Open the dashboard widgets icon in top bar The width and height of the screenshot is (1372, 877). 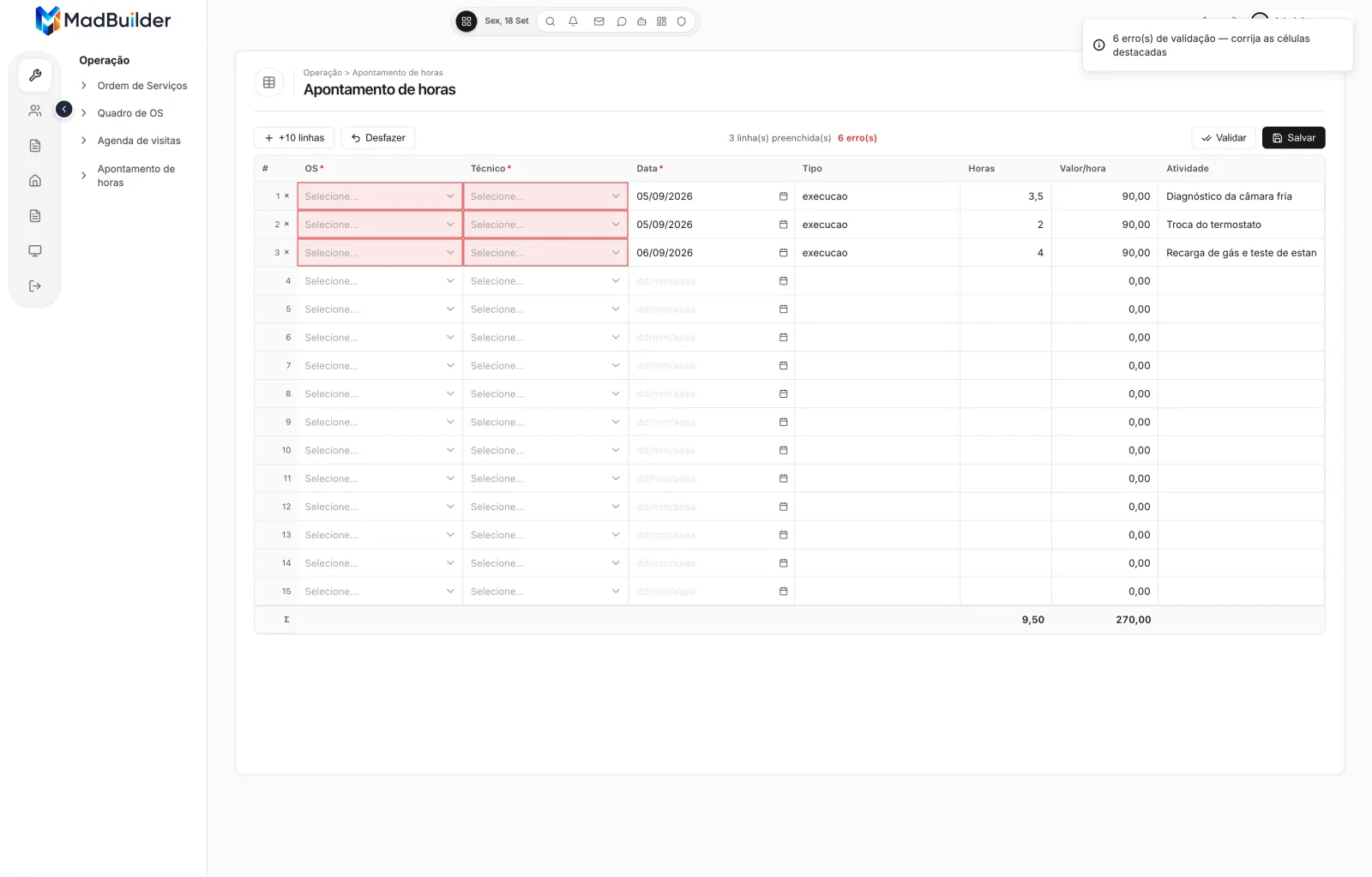pos(661,21)
